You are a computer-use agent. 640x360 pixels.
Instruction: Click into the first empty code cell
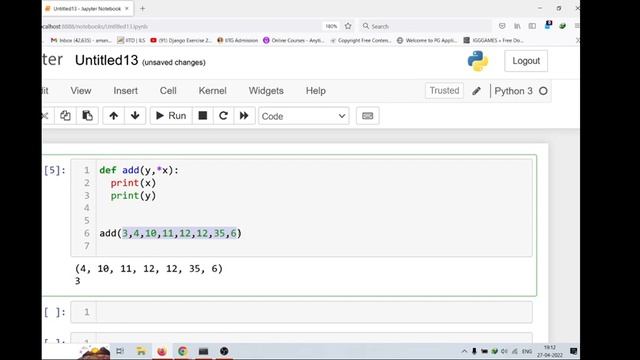[313, 312]
